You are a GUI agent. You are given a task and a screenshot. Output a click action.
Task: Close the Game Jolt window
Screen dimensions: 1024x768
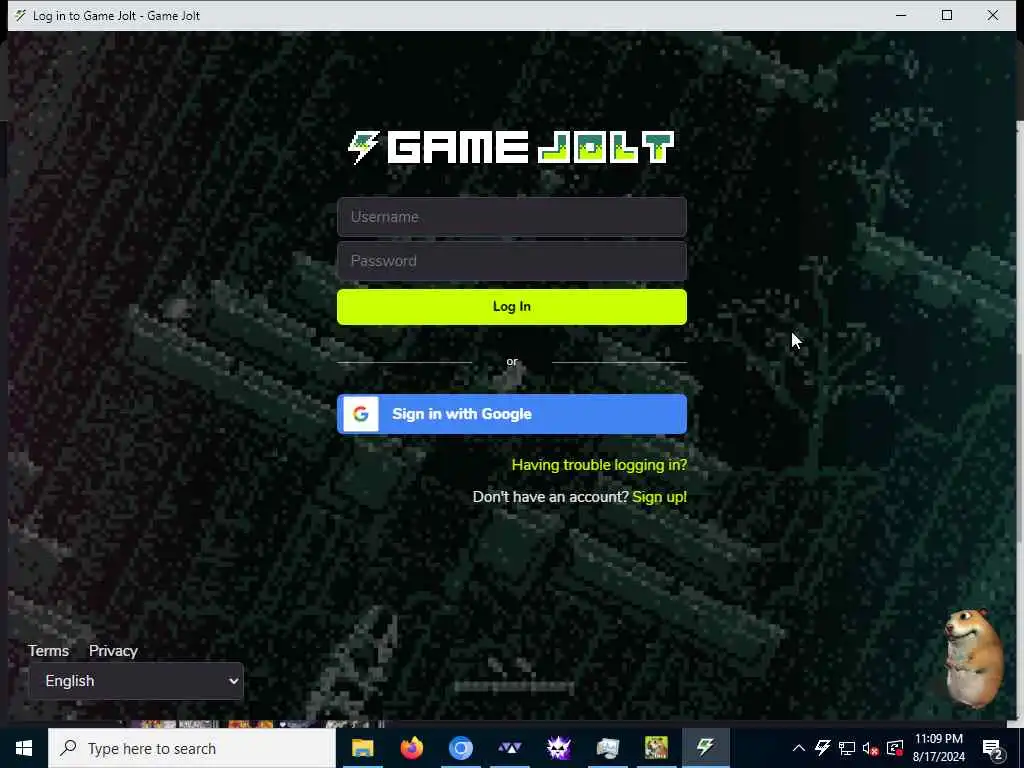[x=993, y=15]
